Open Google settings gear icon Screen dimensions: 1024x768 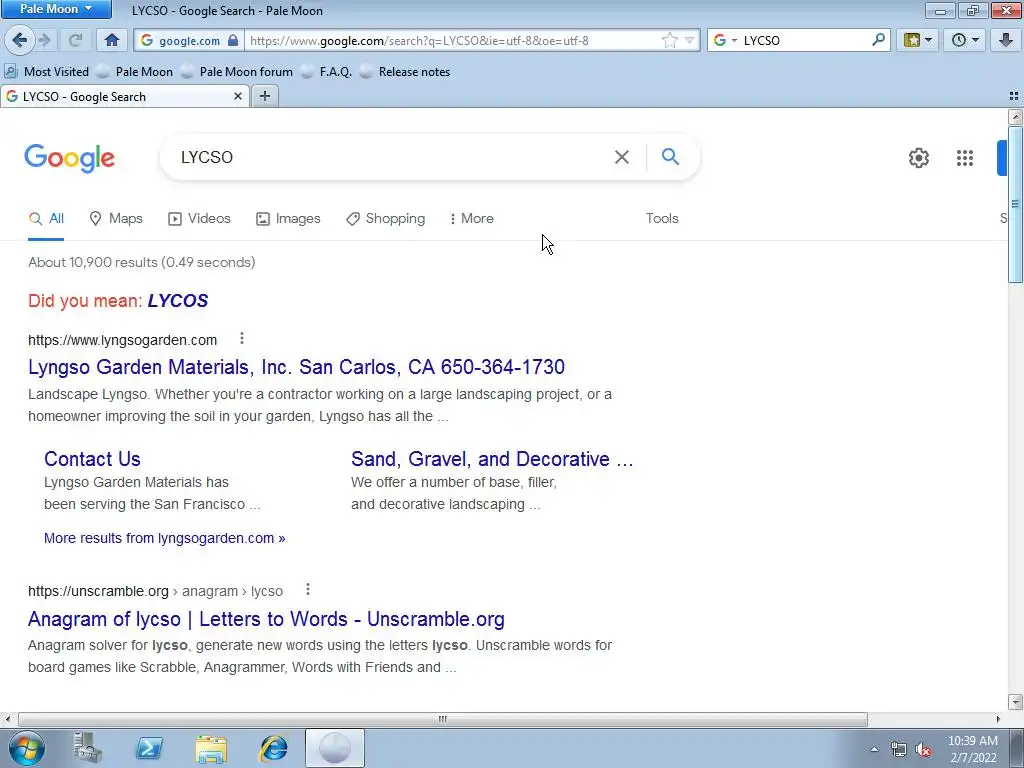coord(919,158)
